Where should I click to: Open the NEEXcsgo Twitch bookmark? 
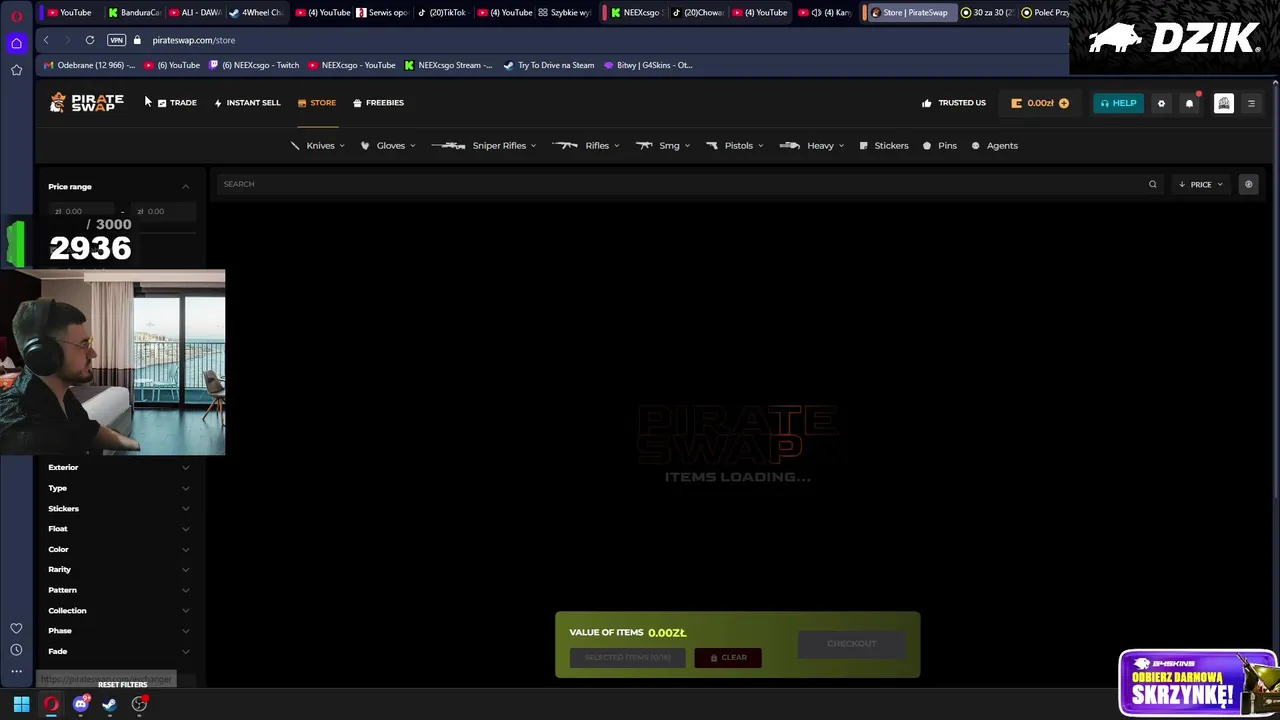[x=254, y=66]
